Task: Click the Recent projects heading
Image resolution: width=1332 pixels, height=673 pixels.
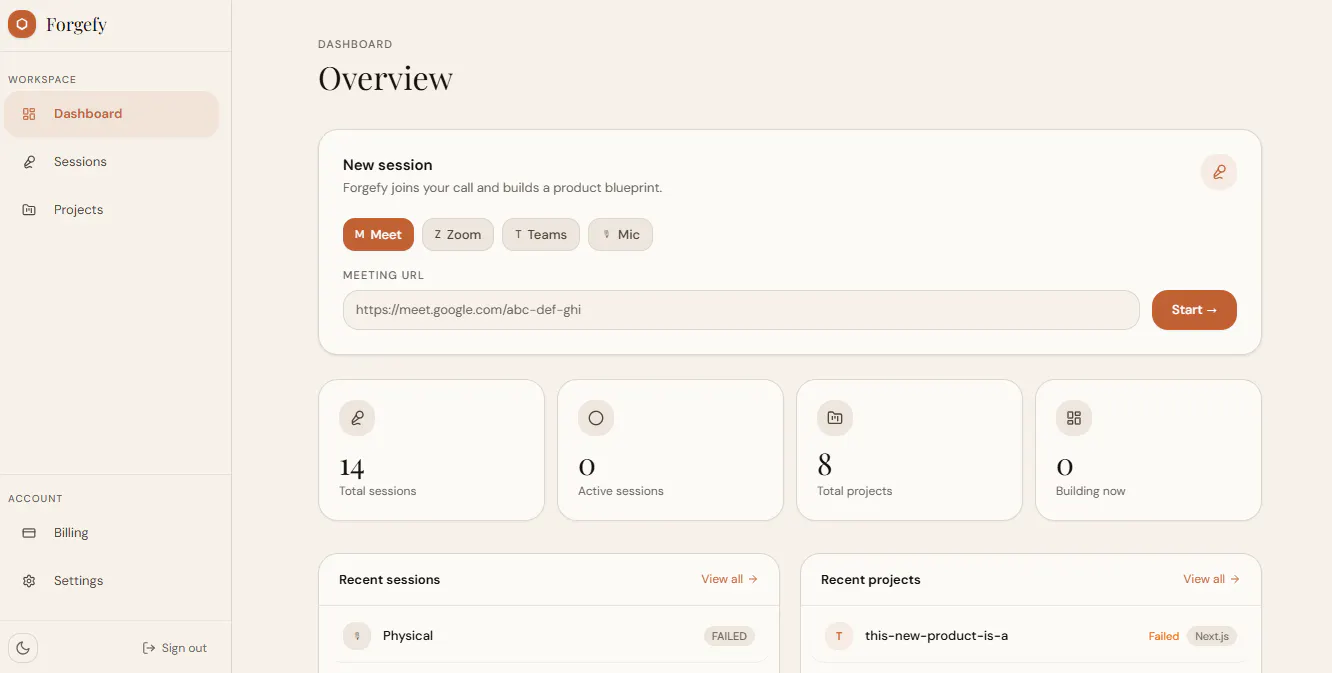Action: coord(870,580)
